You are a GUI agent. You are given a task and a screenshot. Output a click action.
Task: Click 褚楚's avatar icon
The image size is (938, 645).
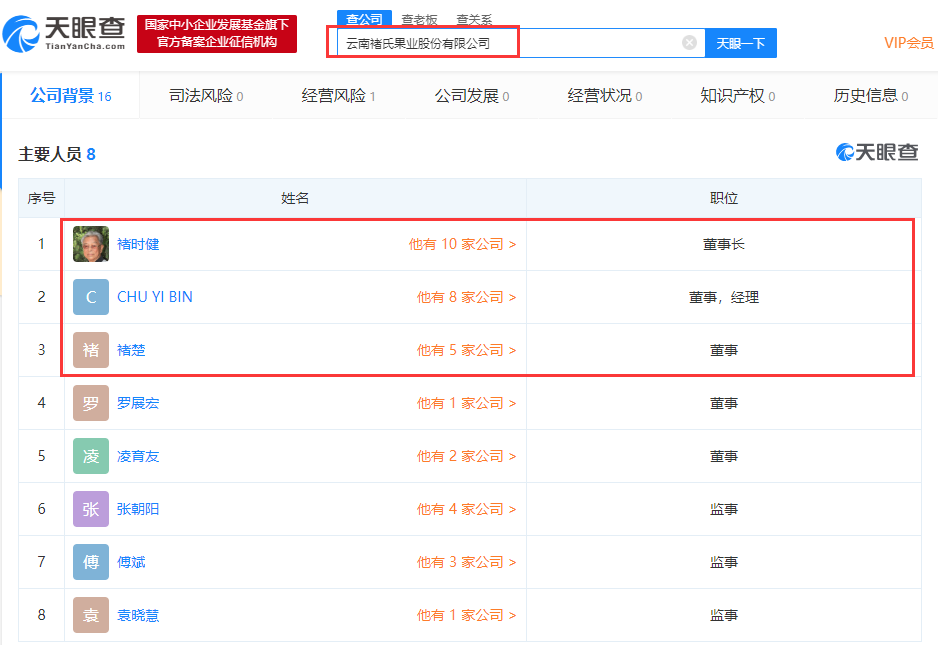[90, 349]
